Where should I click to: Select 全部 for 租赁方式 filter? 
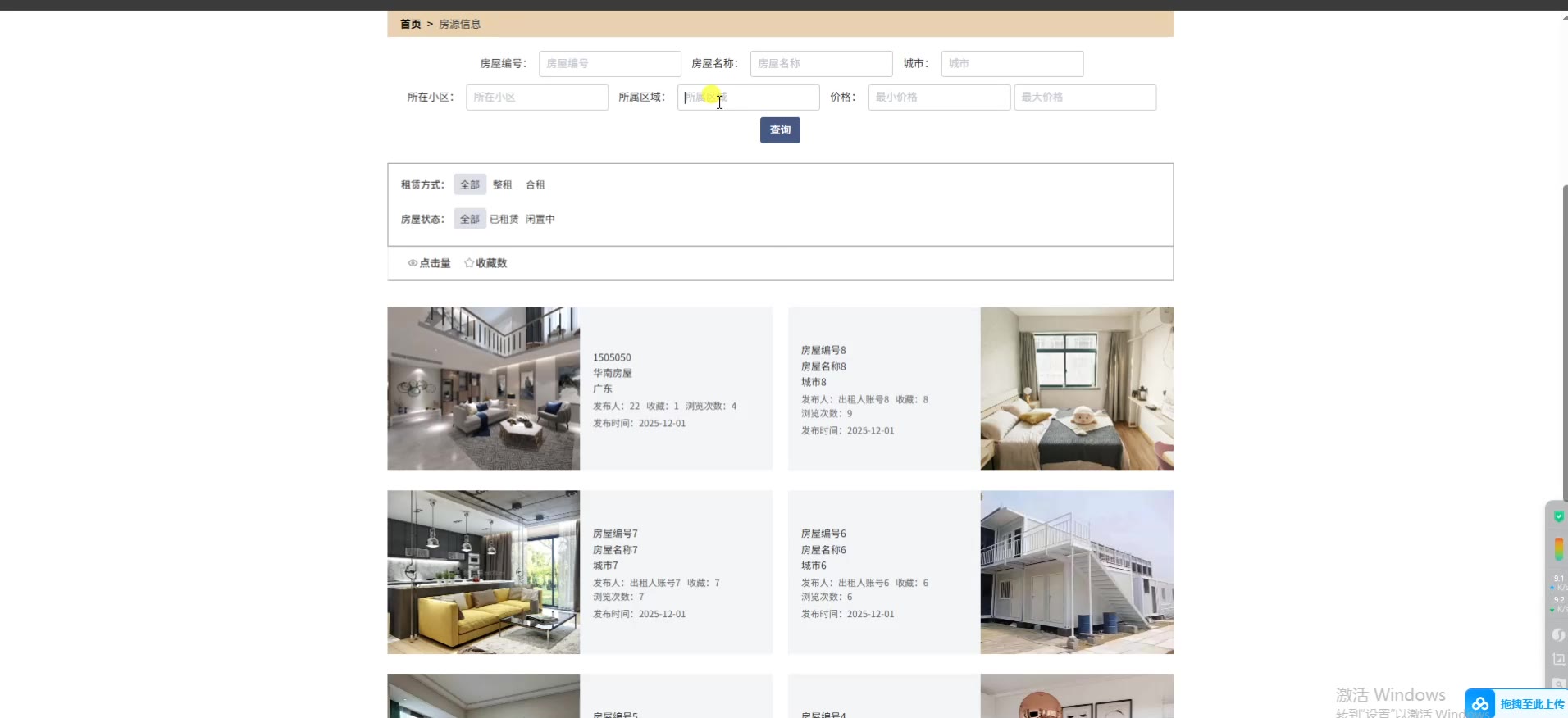coord(470,185)
